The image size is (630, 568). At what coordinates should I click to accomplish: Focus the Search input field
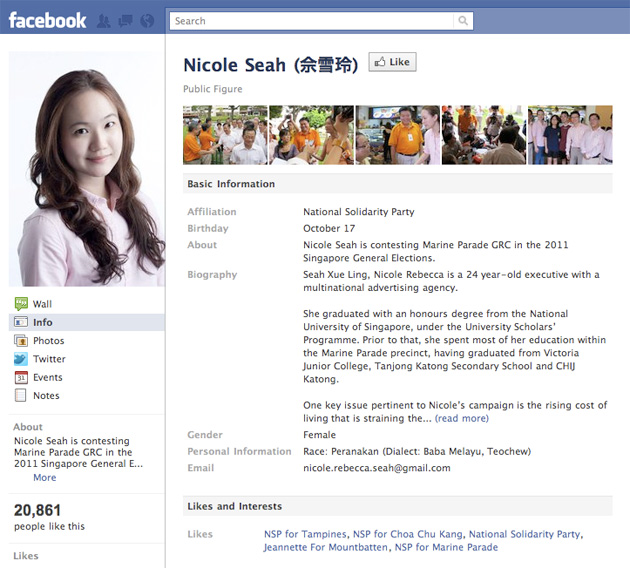[312, 21]
